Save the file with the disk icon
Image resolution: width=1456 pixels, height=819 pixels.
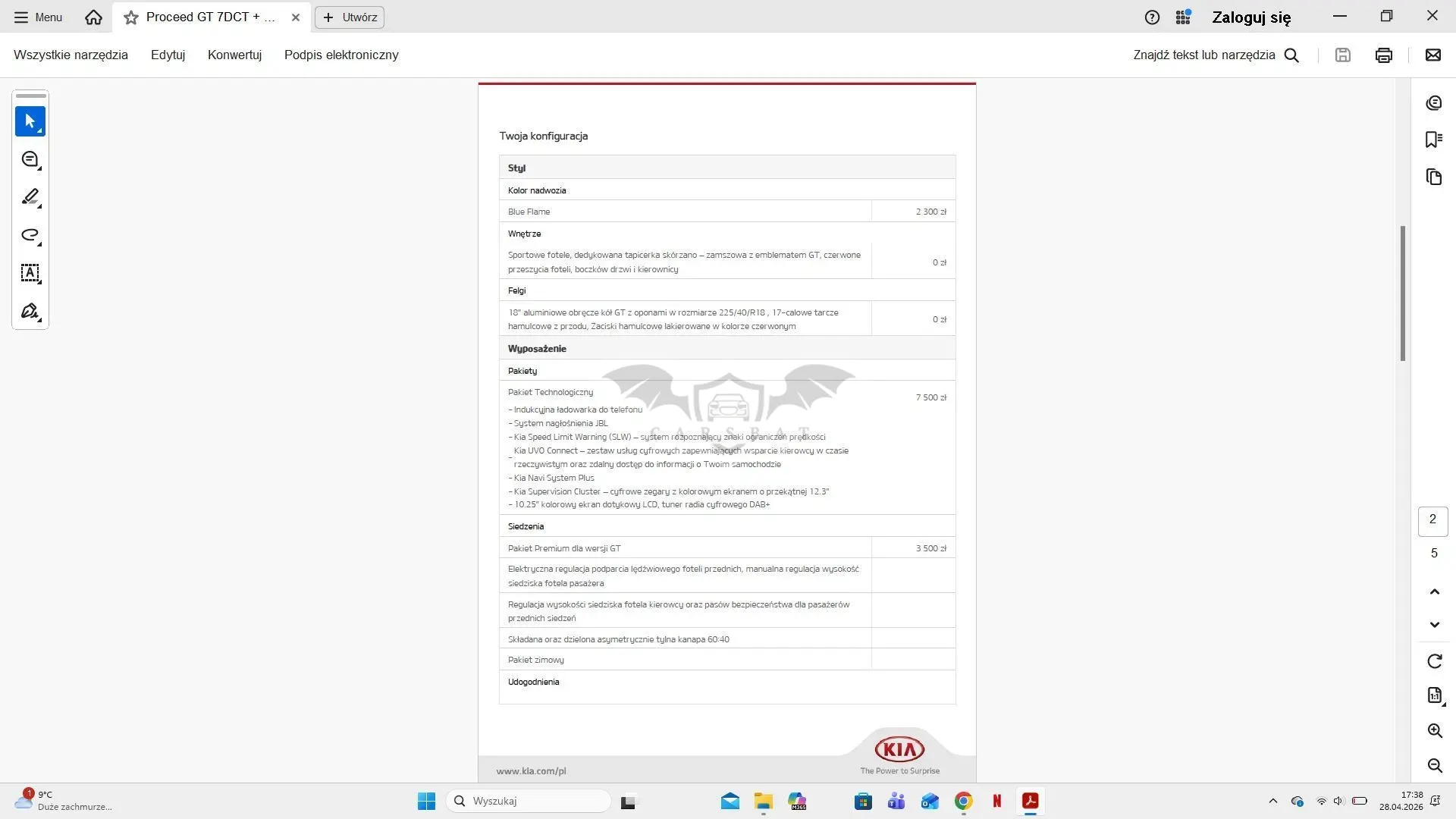click(x=1342, y=55)
